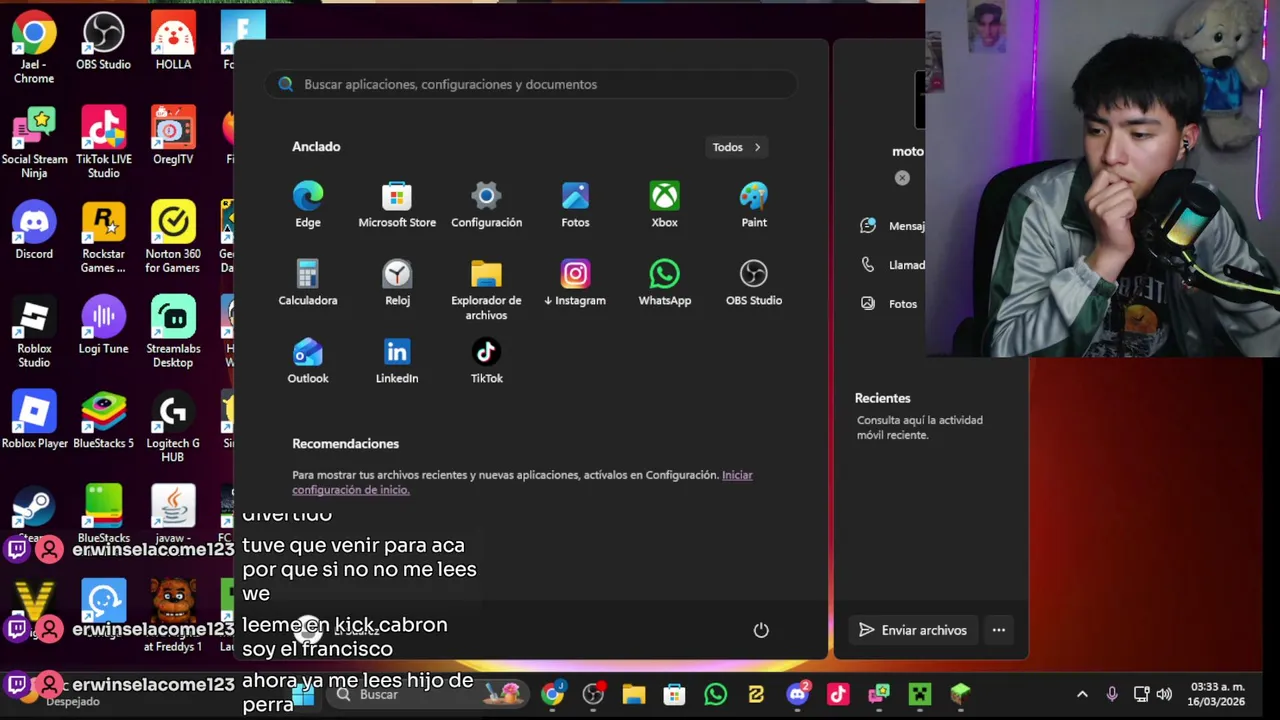The image size is (1280, 720).
Task: Open Calculadora pinned app
Action: pyautogui.click(x=308, y=283)
